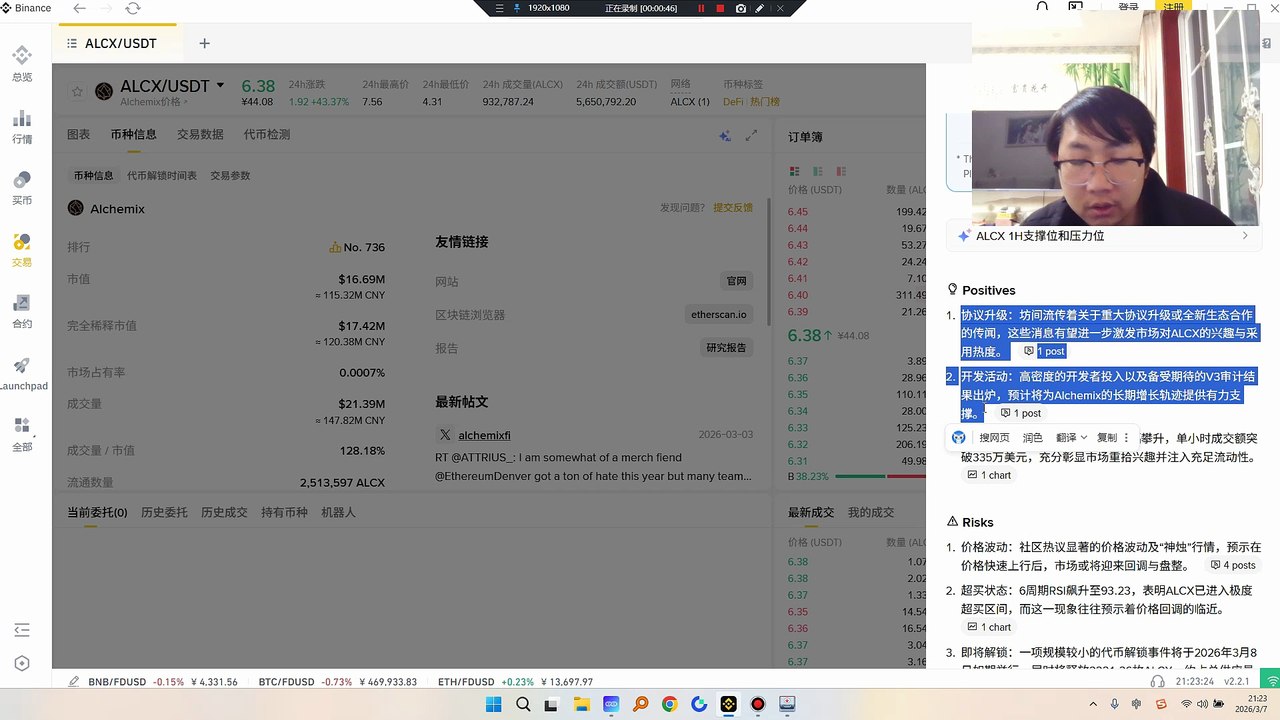Screen dimensions: 1280x720
Task: Stop recording with the red square
Action: [719, 8]
